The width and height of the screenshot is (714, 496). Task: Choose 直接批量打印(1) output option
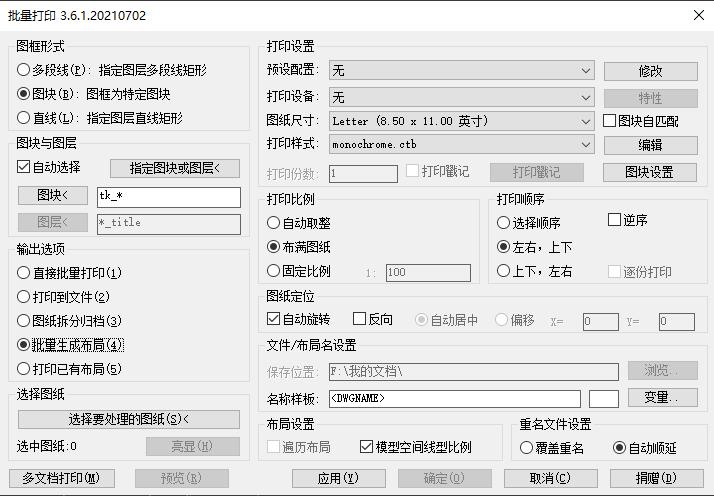pos(24,273)
